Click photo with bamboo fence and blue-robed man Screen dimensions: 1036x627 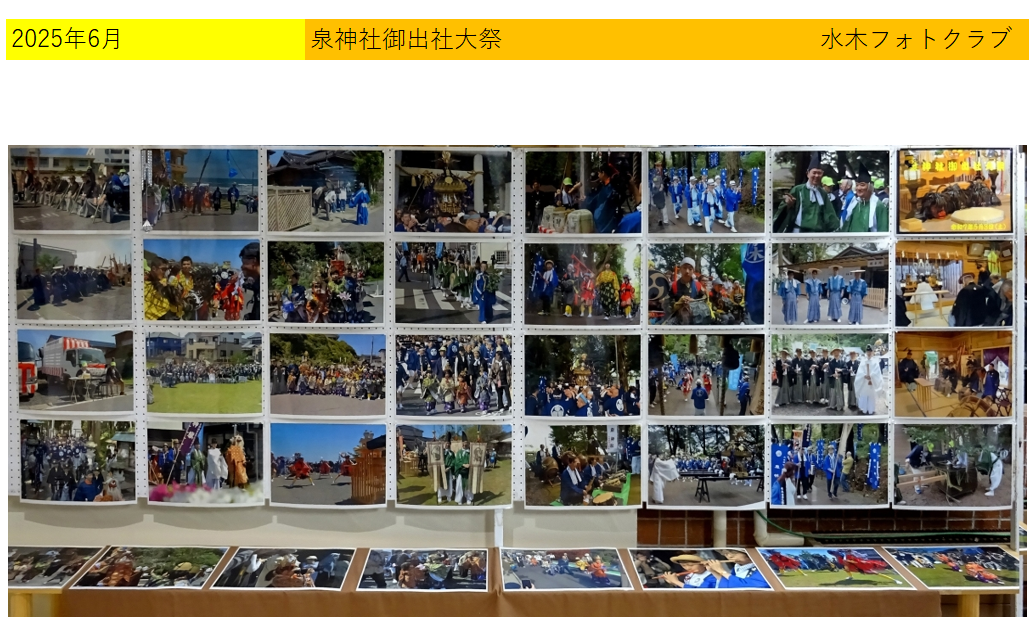[x=325, y=189]
